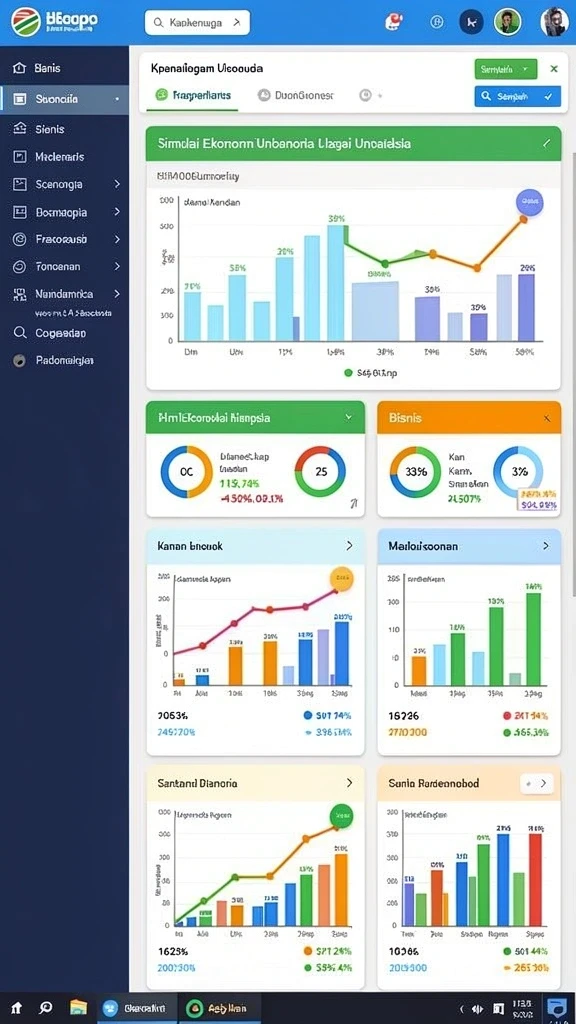This screenshot has width=576, height=1024.
Task: Click the Kapkenuga search field
Action: coord(197,23)
